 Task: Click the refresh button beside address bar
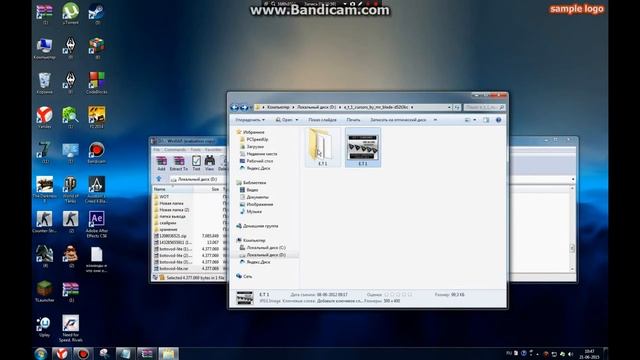(x=457, y=107)
